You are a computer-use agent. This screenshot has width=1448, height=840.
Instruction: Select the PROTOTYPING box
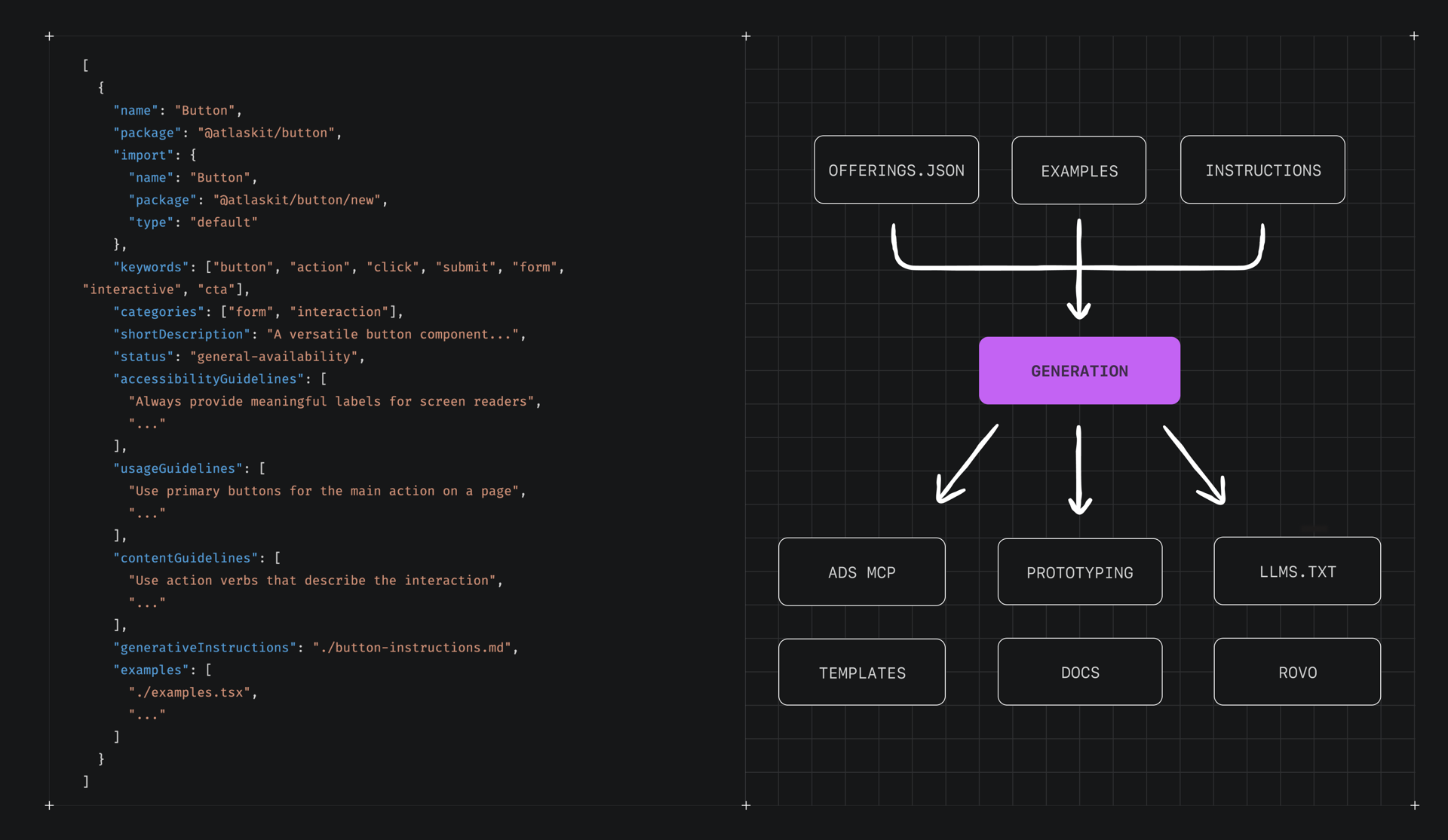point(1079,572)
